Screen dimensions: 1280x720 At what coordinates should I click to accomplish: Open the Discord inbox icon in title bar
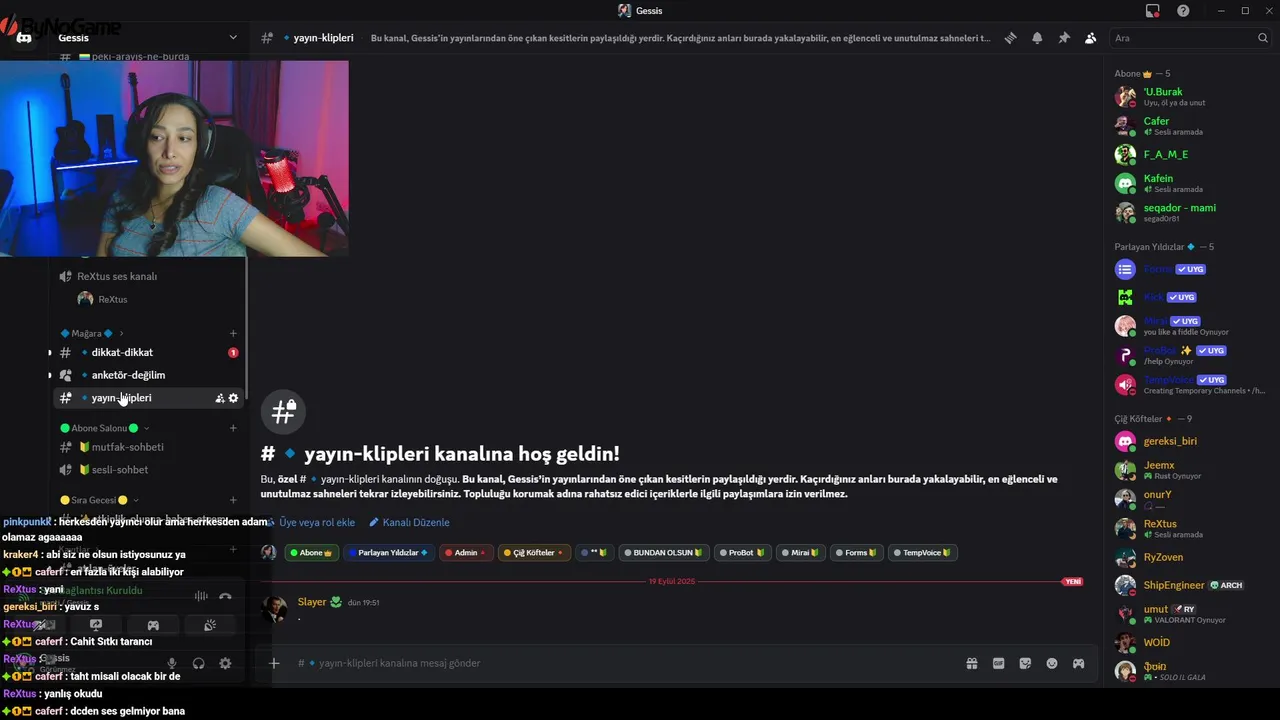1153,10
